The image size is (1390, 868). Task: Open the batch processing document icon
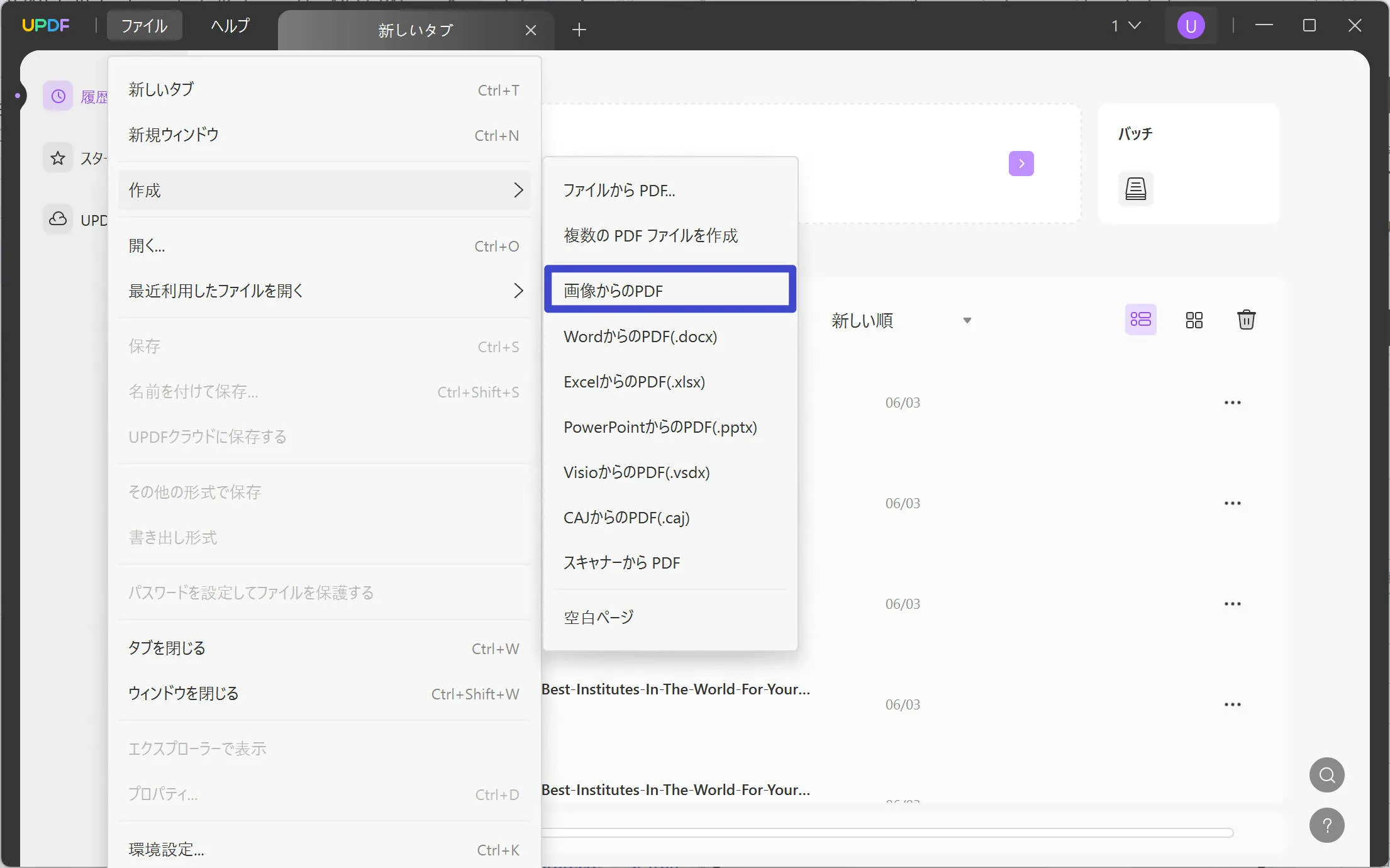(x=1136, y=189)
